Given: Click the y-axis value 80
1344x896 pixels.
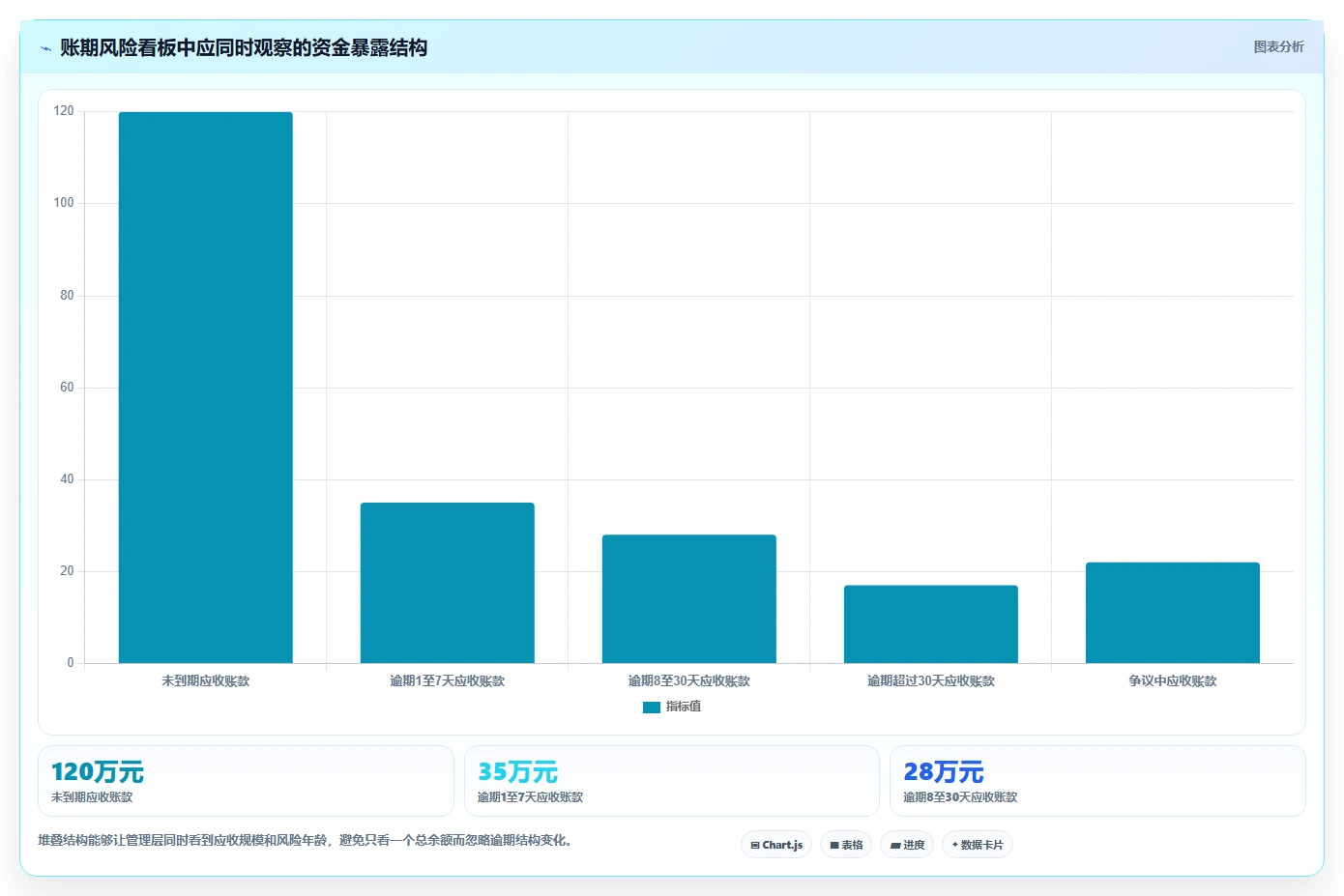Looking at the screenshot, I should click(x=67, y=296).
